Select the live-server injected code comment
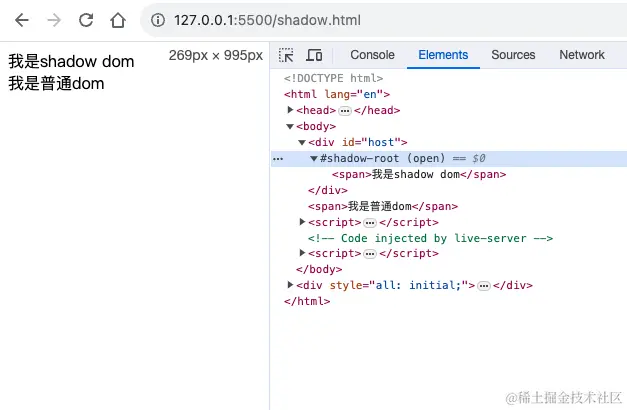627x410 pixels. pyautogui.click(x=430, y=238)
